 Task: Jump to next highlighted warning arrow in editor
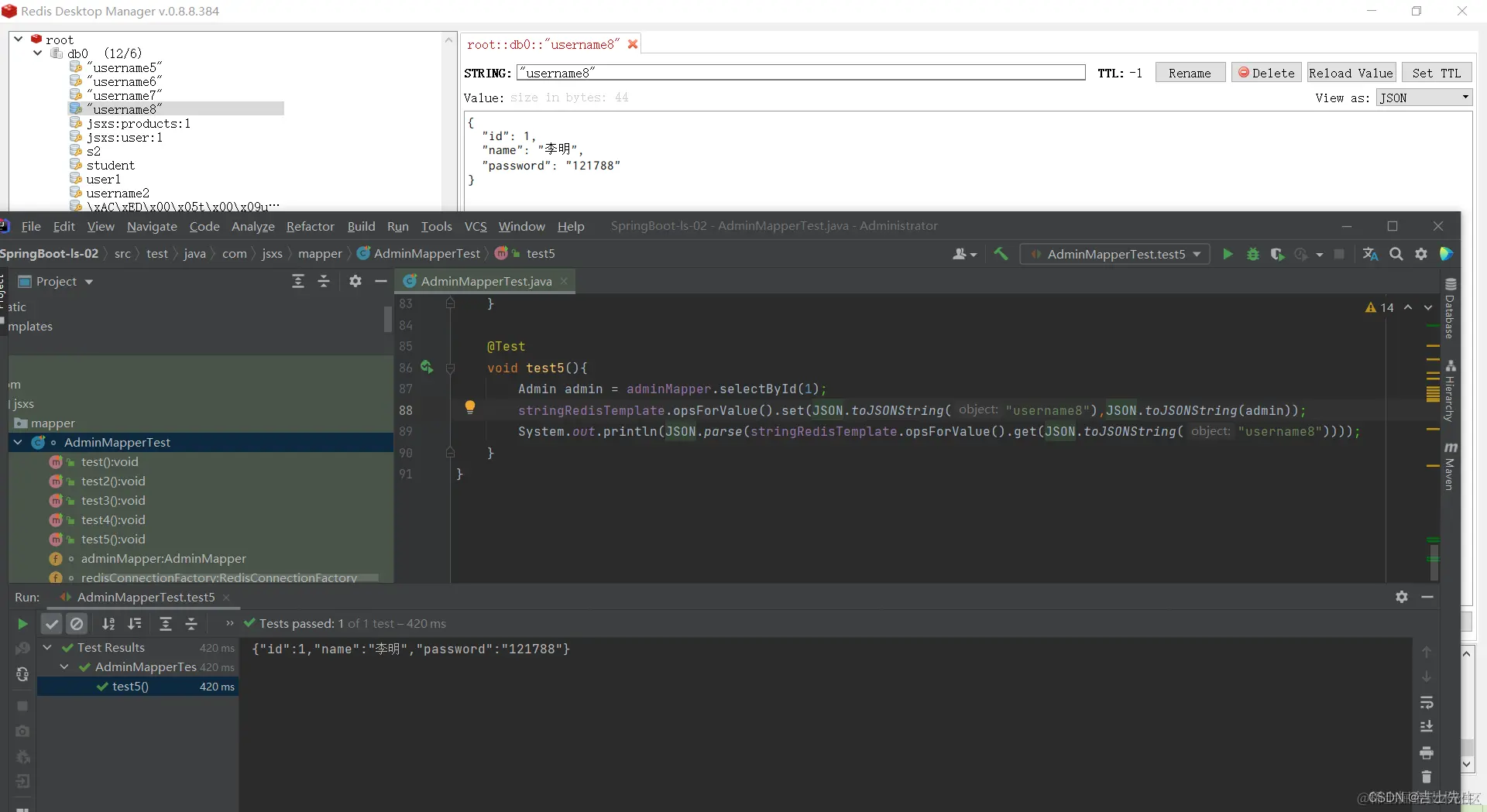(1428, 307)
